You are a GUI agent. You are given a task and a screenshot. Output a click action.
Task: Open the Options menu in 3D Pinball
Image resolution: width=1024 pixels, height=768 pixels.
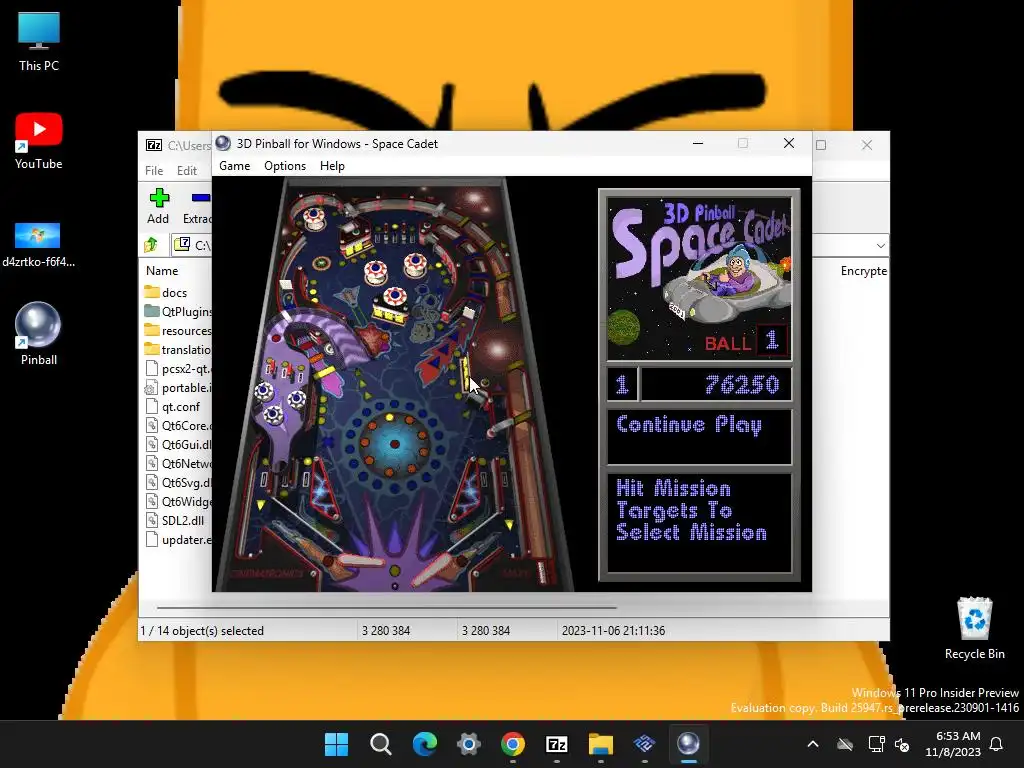pyautogui.click(x=285, y=166)
